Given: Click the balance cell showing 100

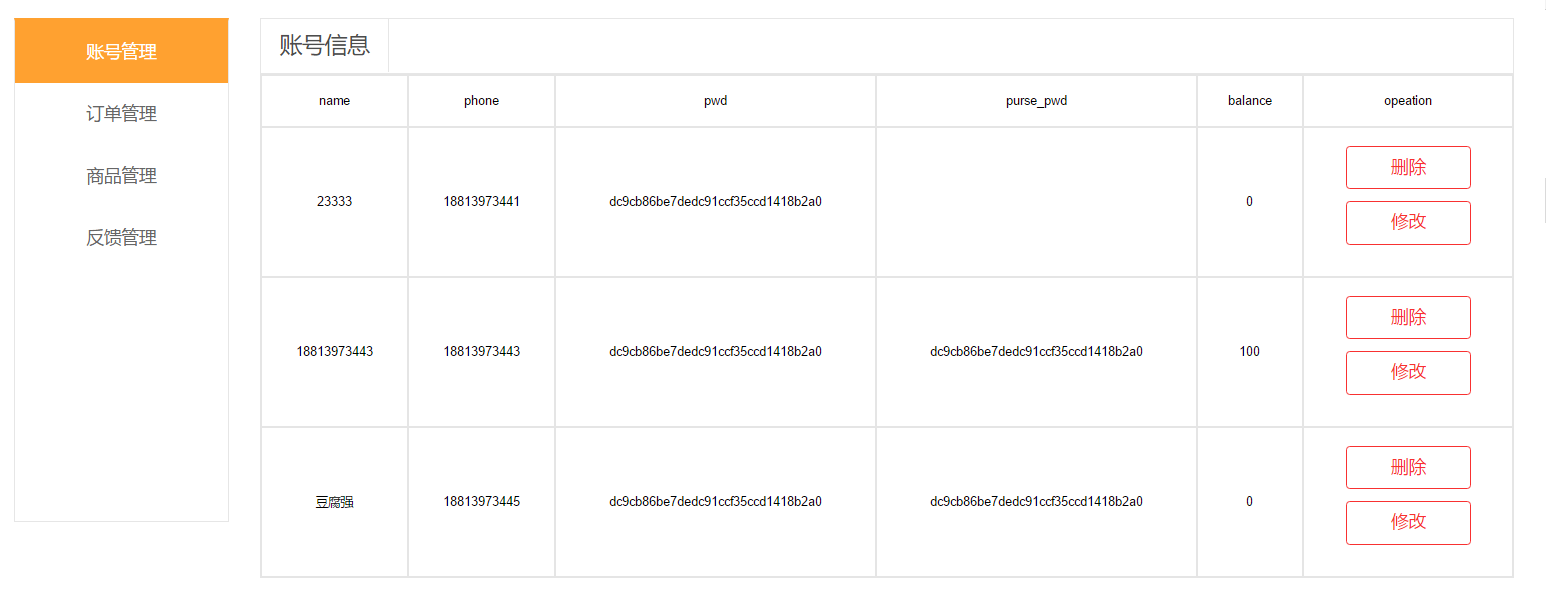Looking at the screenshot, I should (1249, 352).
